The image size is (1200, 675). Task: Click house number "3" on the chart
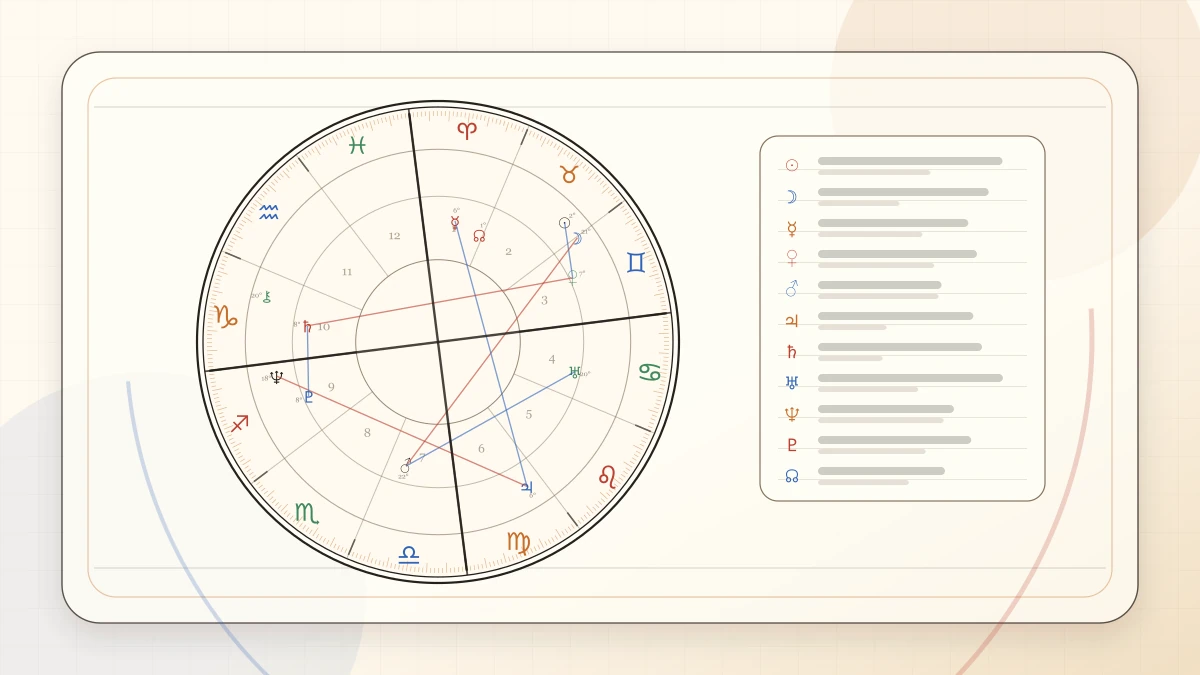tap(544, 300)
